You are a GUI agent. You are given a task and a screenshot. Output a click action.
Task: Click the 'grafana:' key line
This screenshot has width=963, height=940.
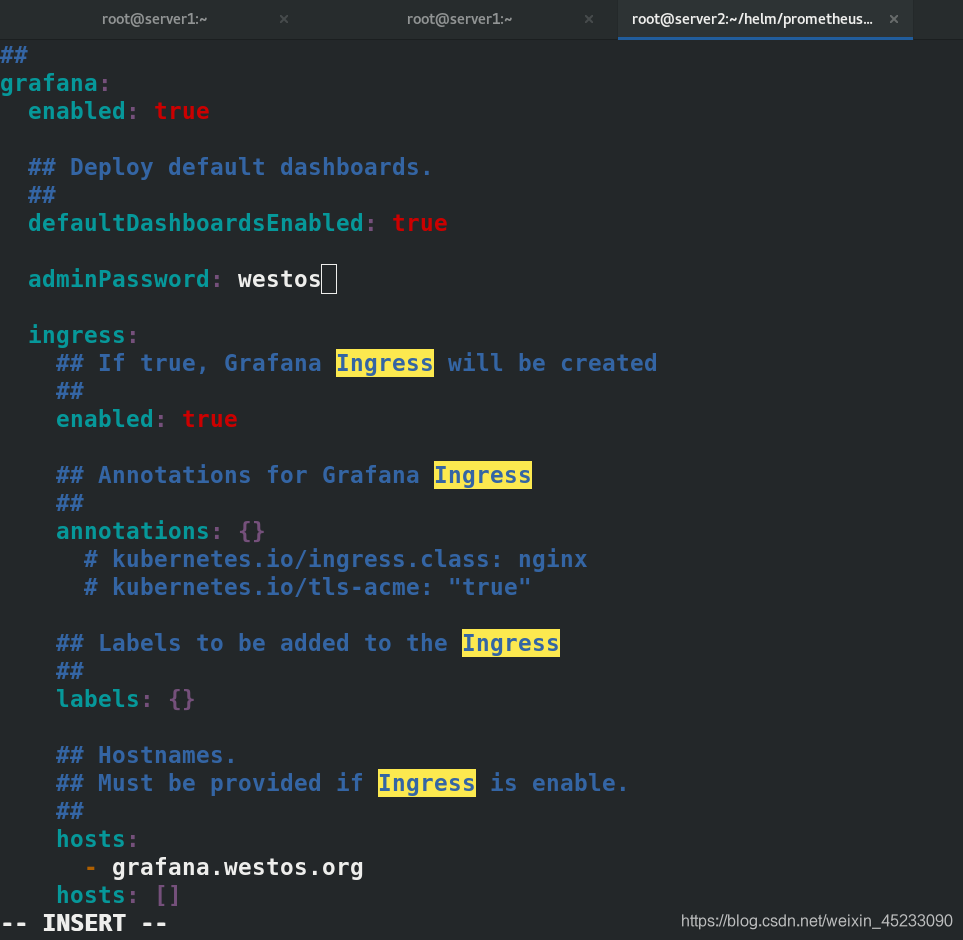pos(55,84)
